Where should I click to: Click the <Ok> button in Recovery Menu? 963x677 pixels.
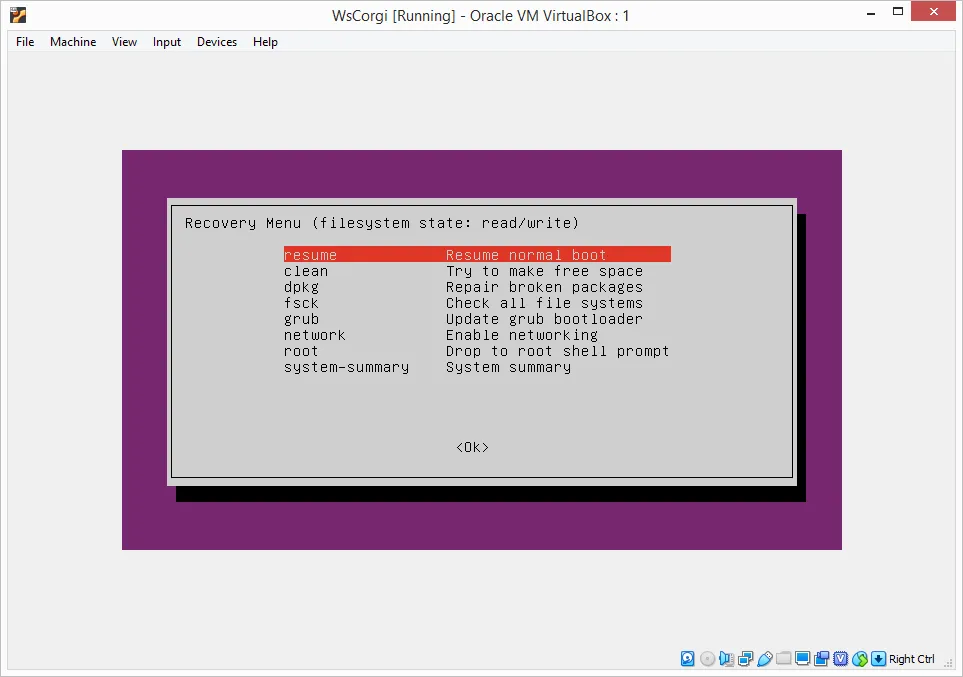pos(472,447)
